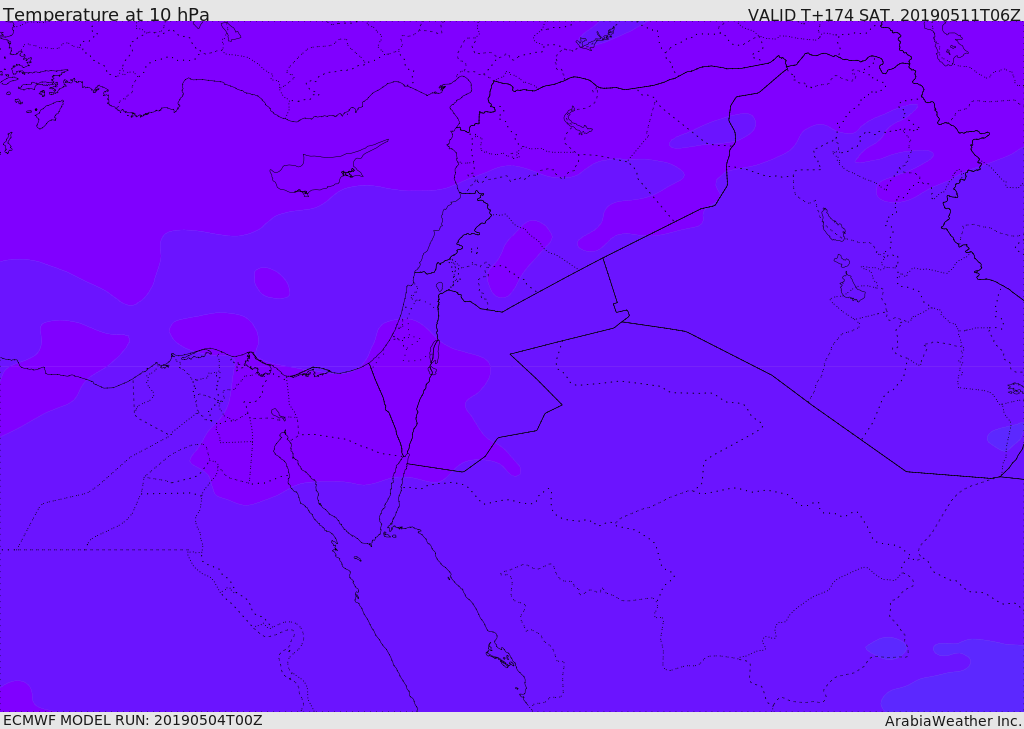
Task: Click the 'Temperature at 10 hPa' title
Action: click(106, 14)
